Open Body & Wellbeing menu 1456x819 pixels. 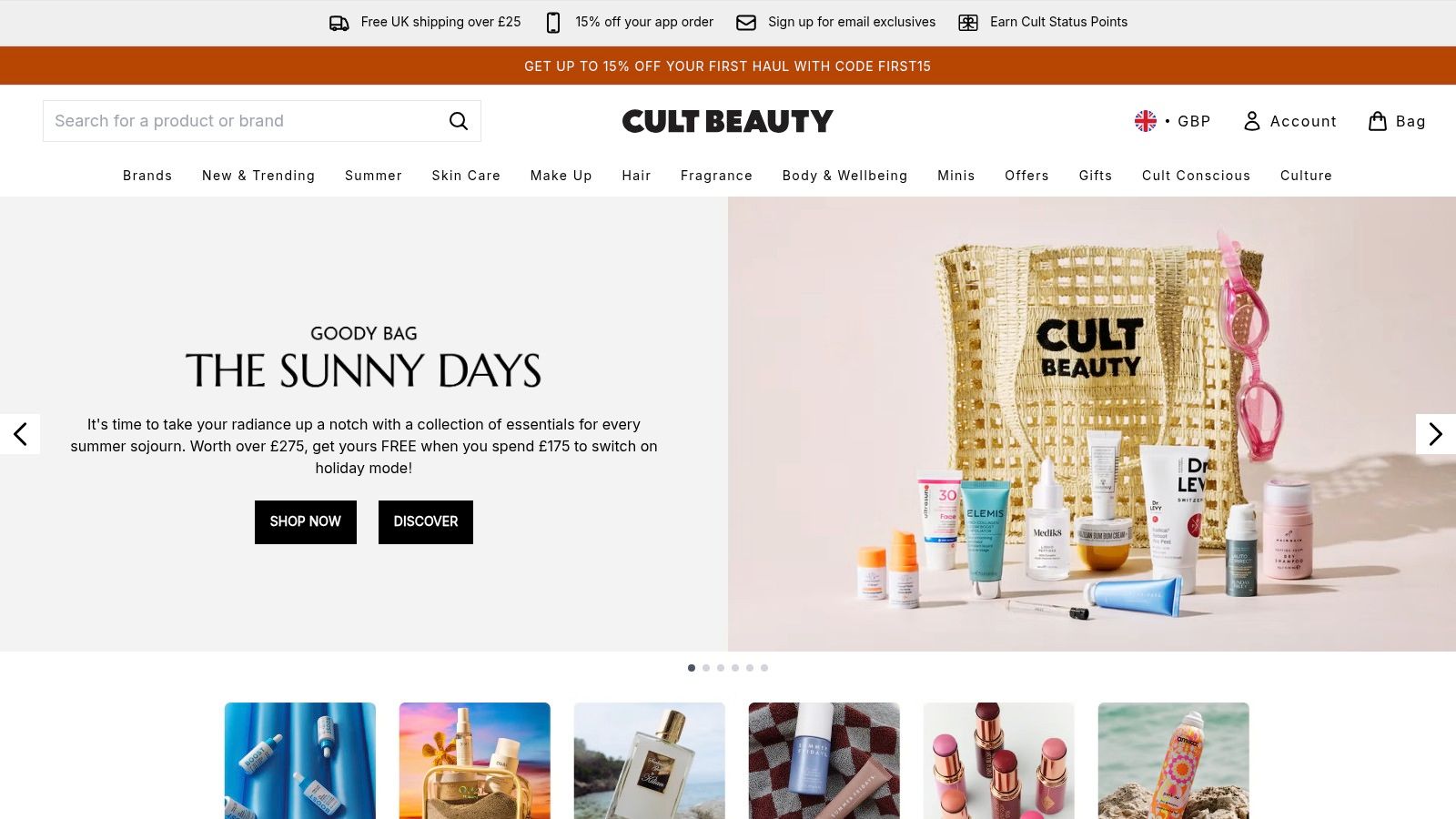point(844,176)
